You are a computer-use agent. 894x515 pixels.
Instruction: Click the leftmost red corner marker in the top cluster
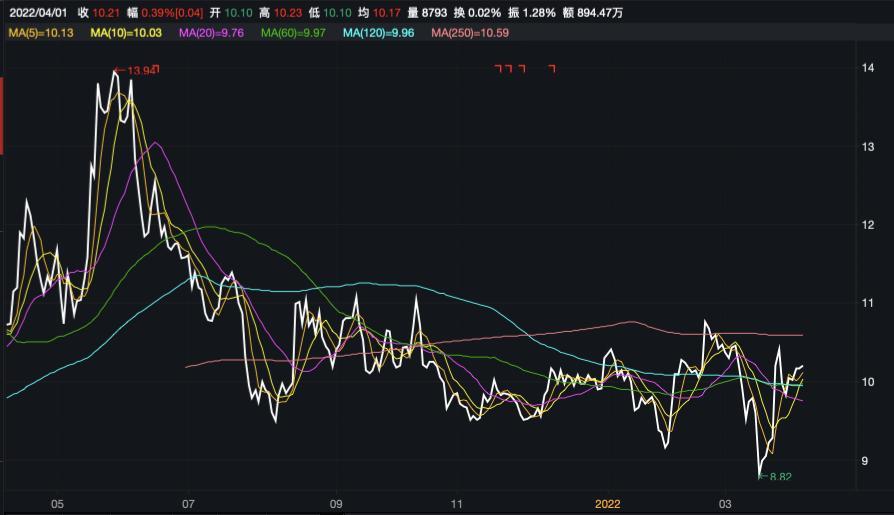pos(498,69)
